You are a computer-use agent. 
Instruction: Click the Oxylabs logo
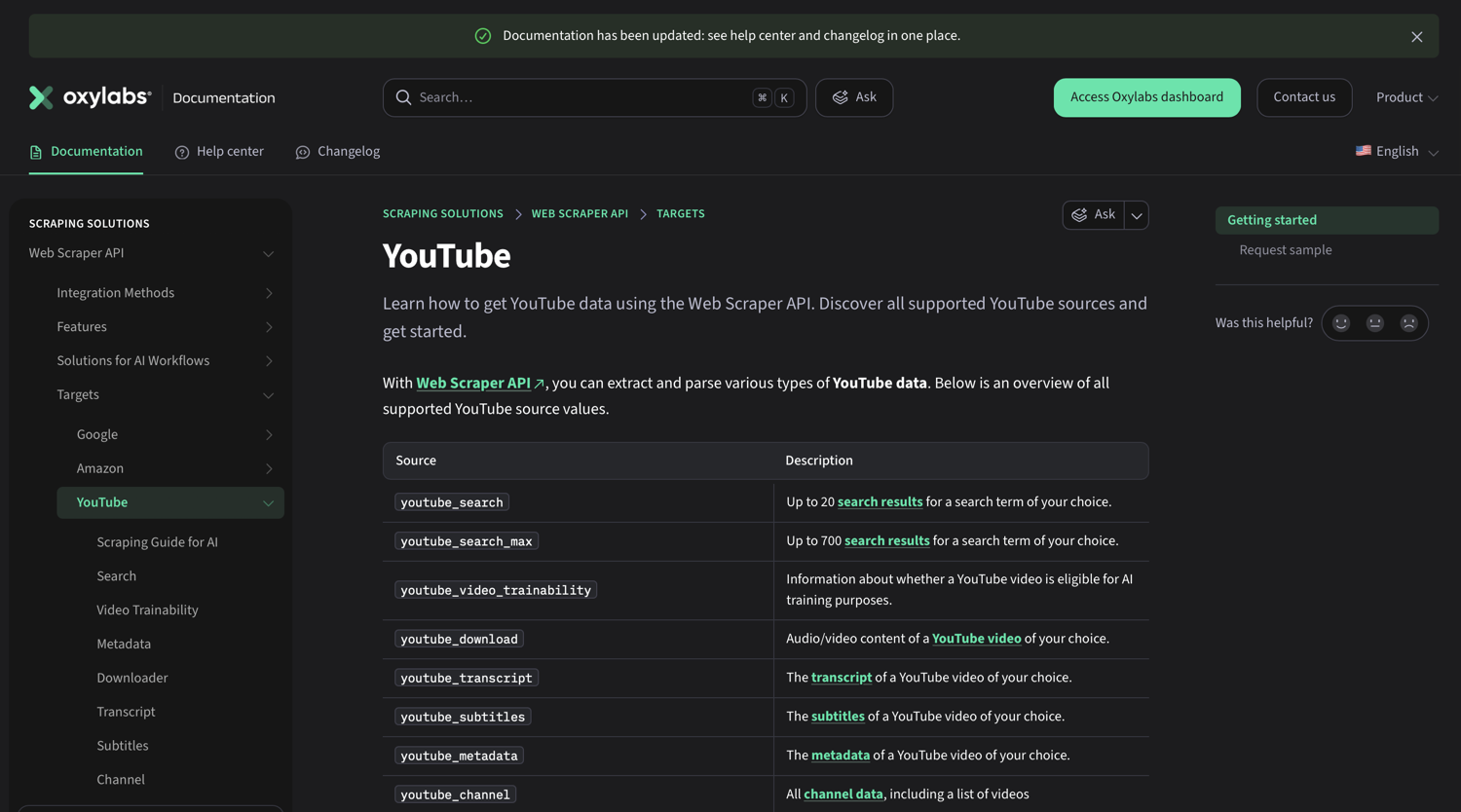pos(90,97)
